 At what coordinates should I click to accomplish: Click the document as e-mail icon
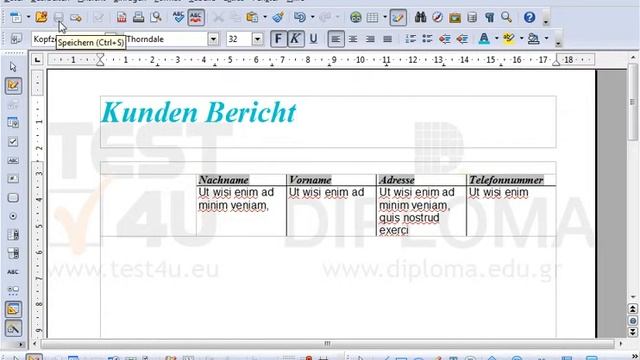click(x=76, y=18)
